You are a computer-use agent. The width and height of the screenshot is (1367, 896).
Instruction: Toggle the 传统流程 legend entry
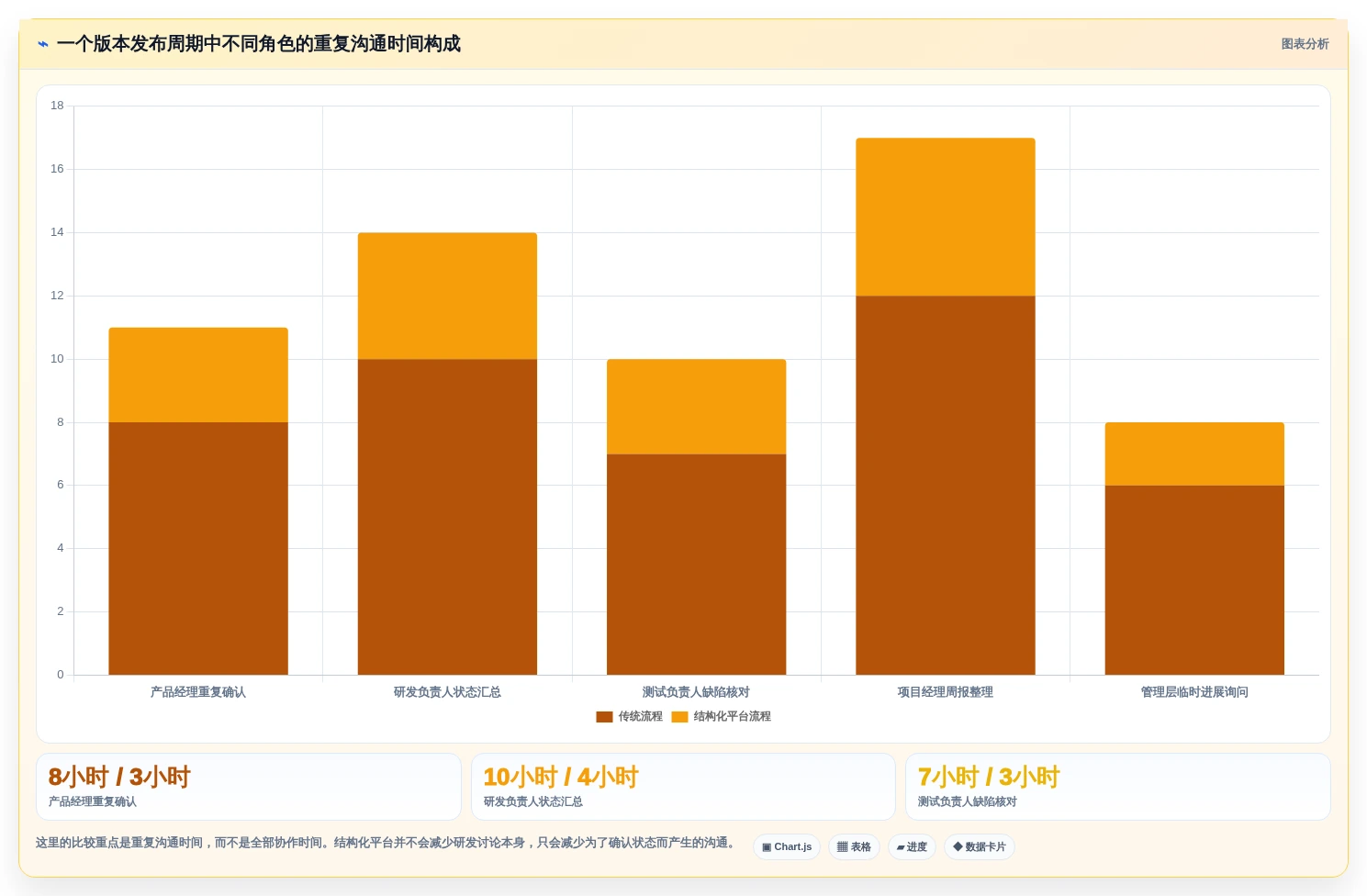tap(629, 716)
